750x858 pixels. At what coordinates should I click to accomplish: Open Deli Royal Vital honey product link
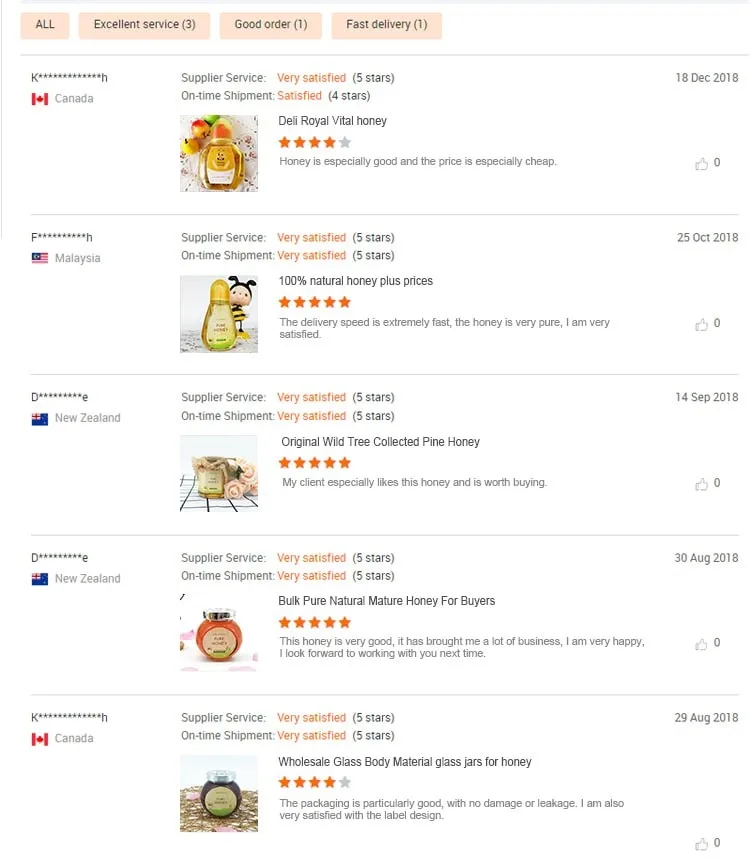coord(332,121)
